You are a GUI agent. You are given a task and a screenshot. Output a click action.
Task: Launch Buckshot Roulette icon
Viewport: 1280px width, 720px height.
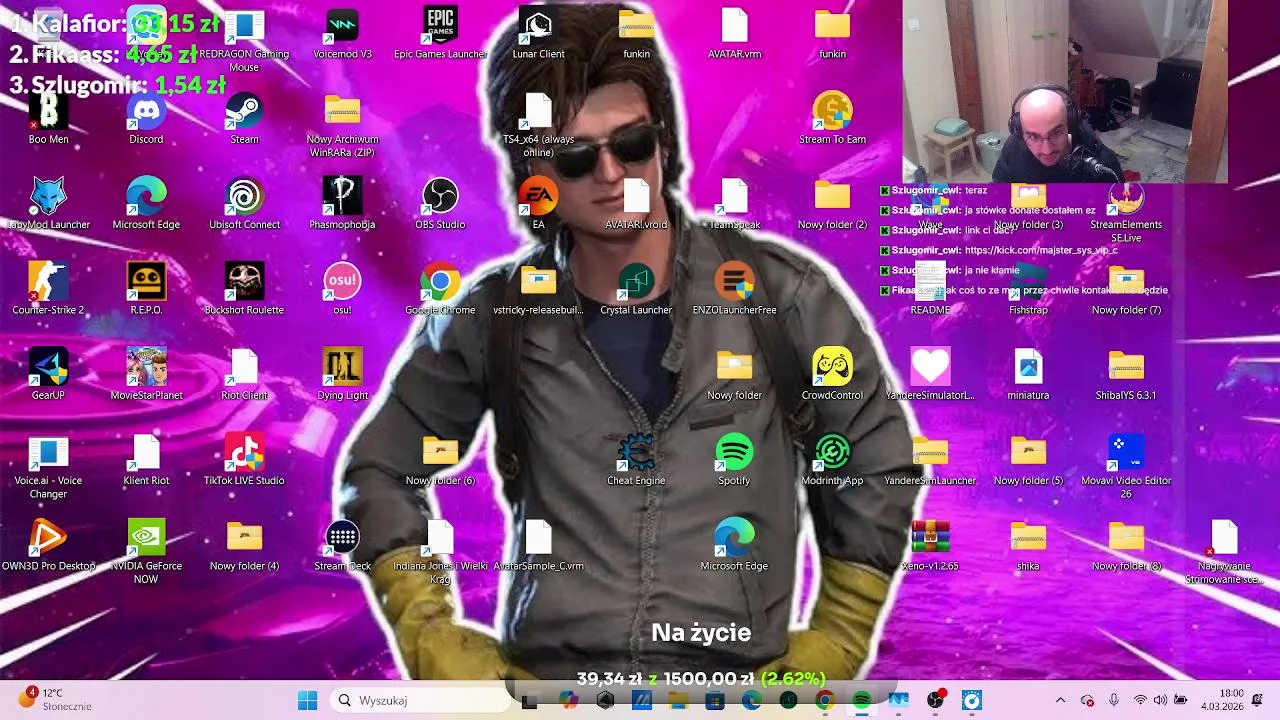pyautogui.click(x=244, y=290)
